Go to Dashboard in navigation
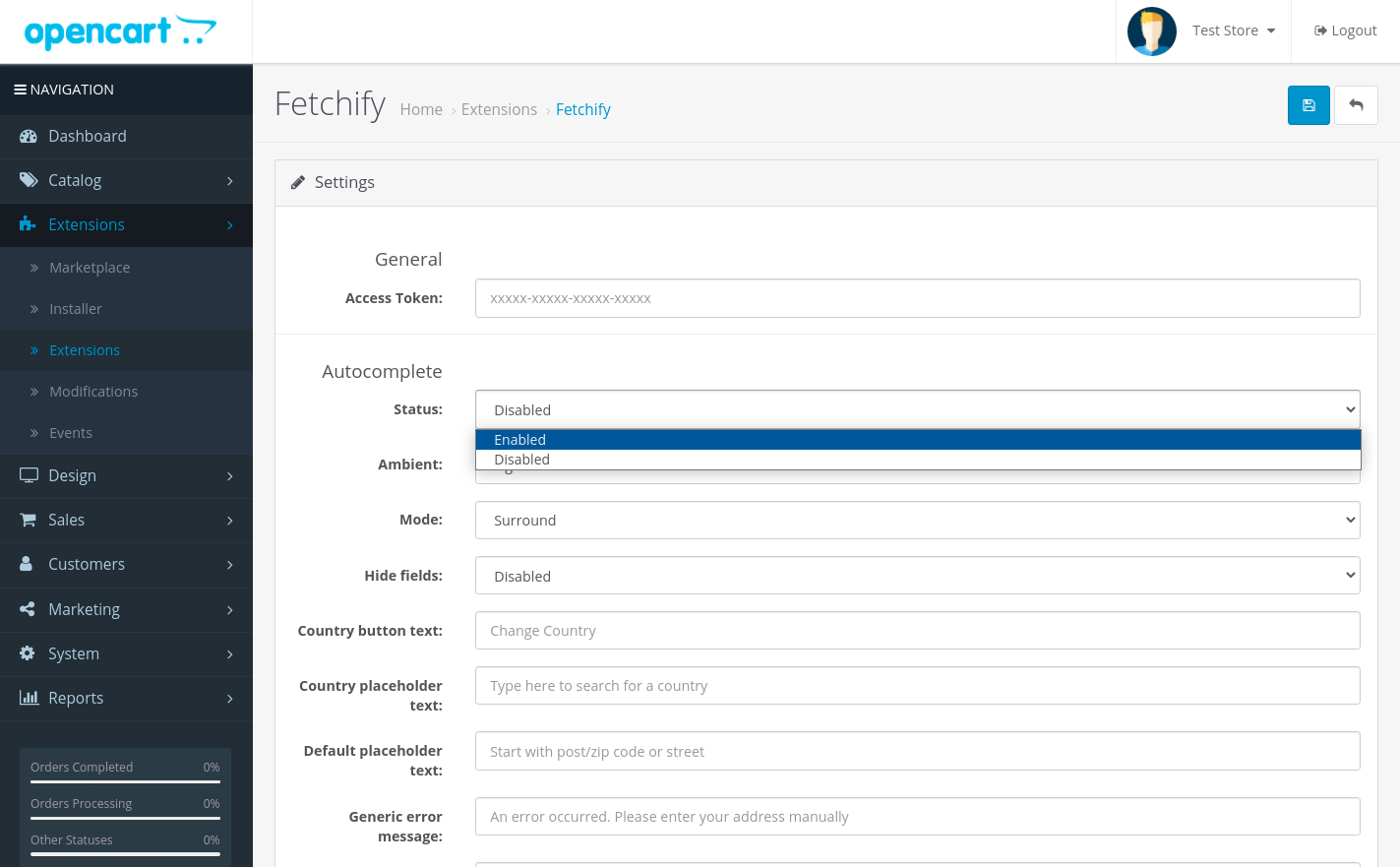The height and width of the screenshot is (867, 1400). (126, 136)
